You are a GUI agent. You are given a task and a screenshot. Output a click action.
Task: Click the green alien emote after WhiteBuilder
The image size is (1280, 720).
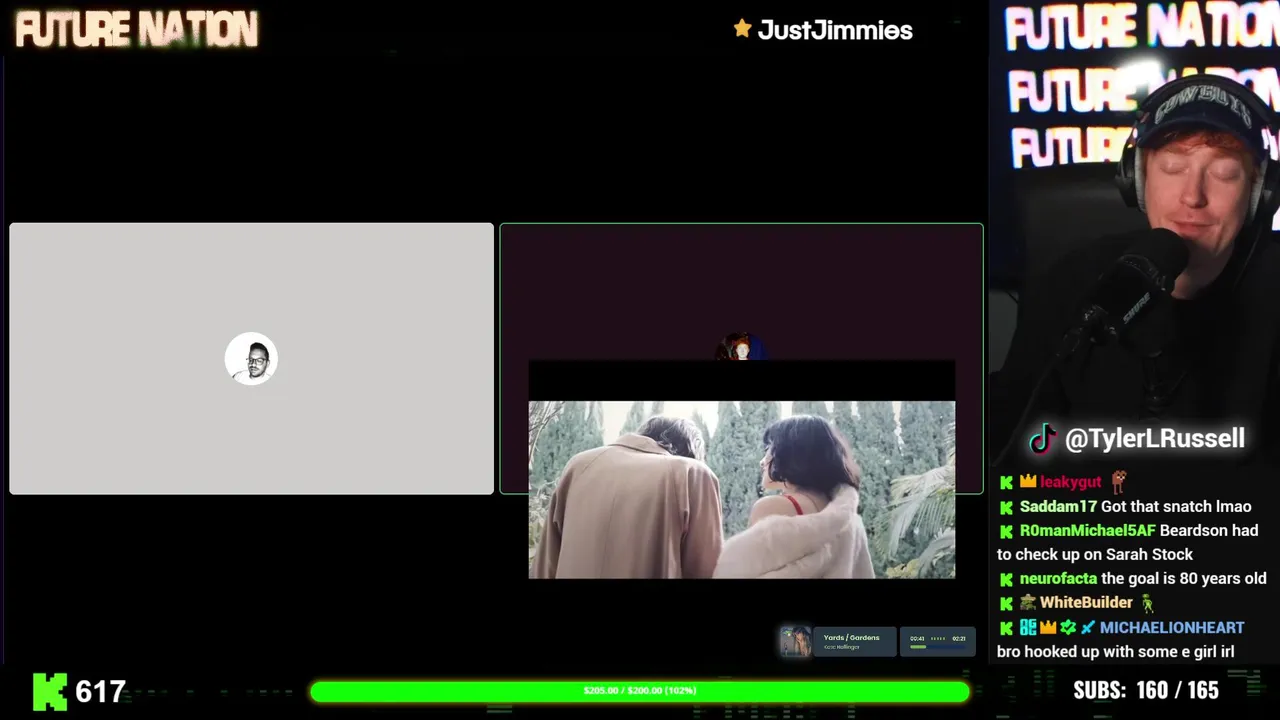tap(1147, 603)
